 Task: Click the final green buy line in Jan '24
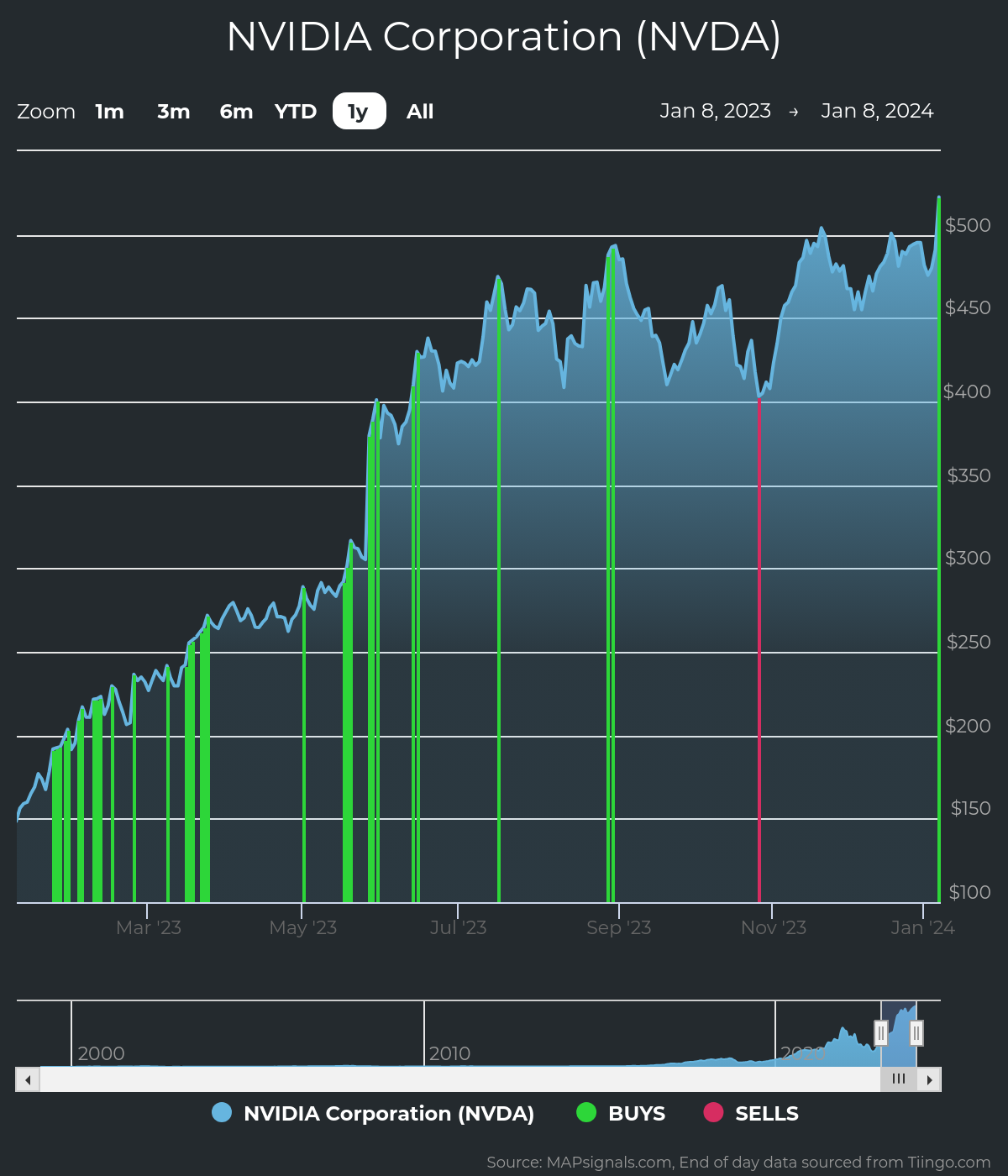pos(938,549)
